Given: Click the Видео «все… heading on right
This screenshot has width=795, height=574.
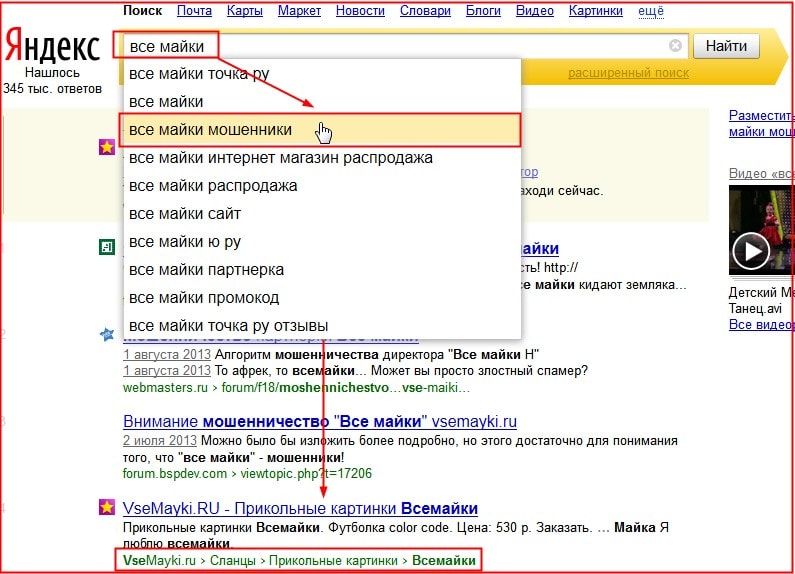Looking at the screenshot, I should (x=762, y=173).
